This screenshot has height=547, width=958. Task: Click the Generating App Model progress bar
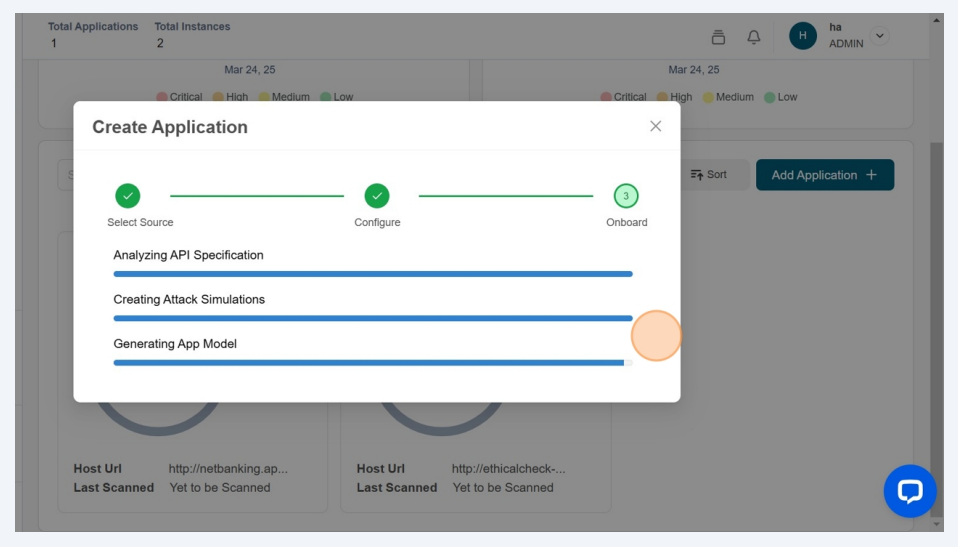372,363
